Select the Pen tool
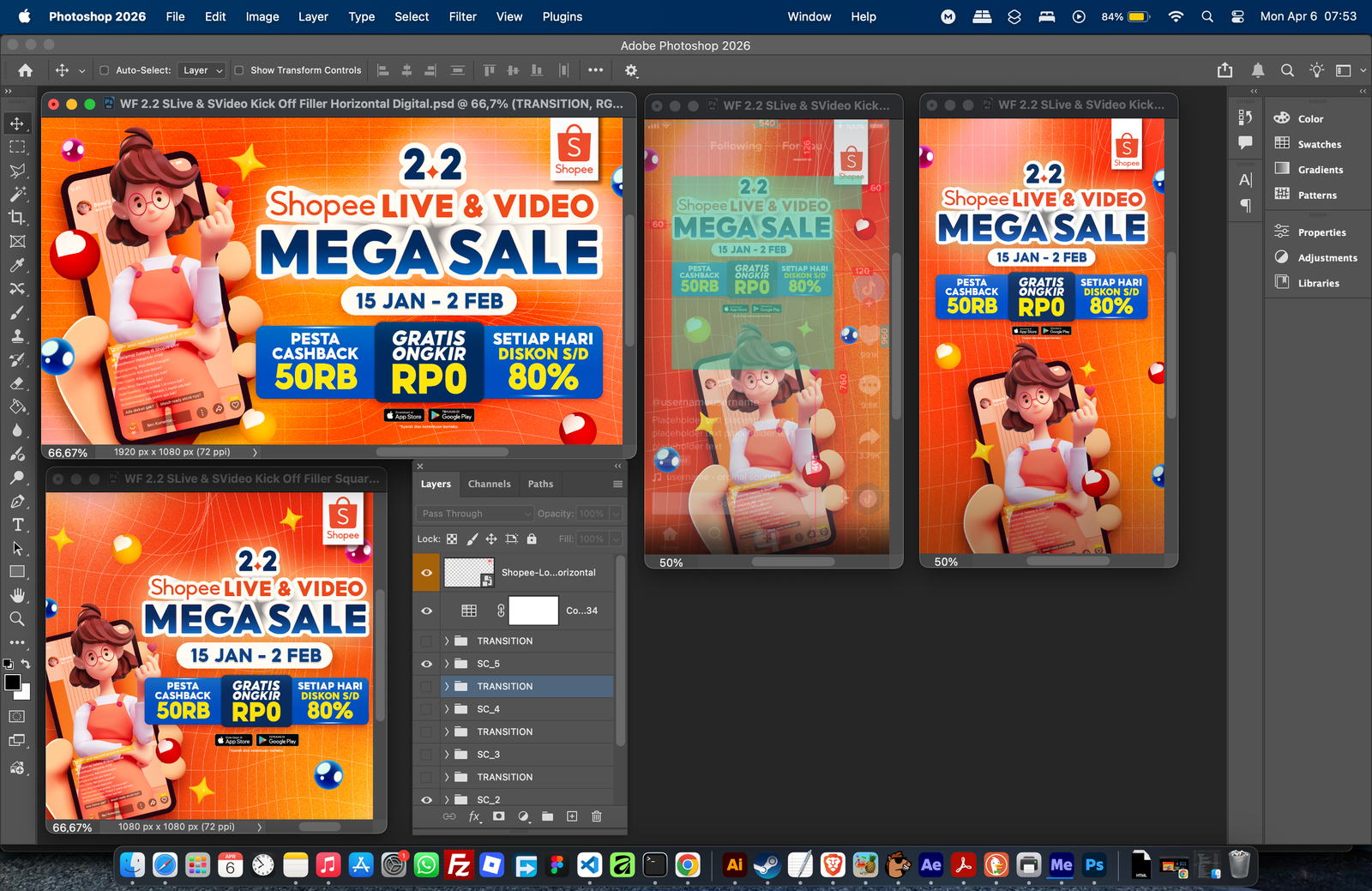This screenshot has width=1372, height=891. [17, 501]
